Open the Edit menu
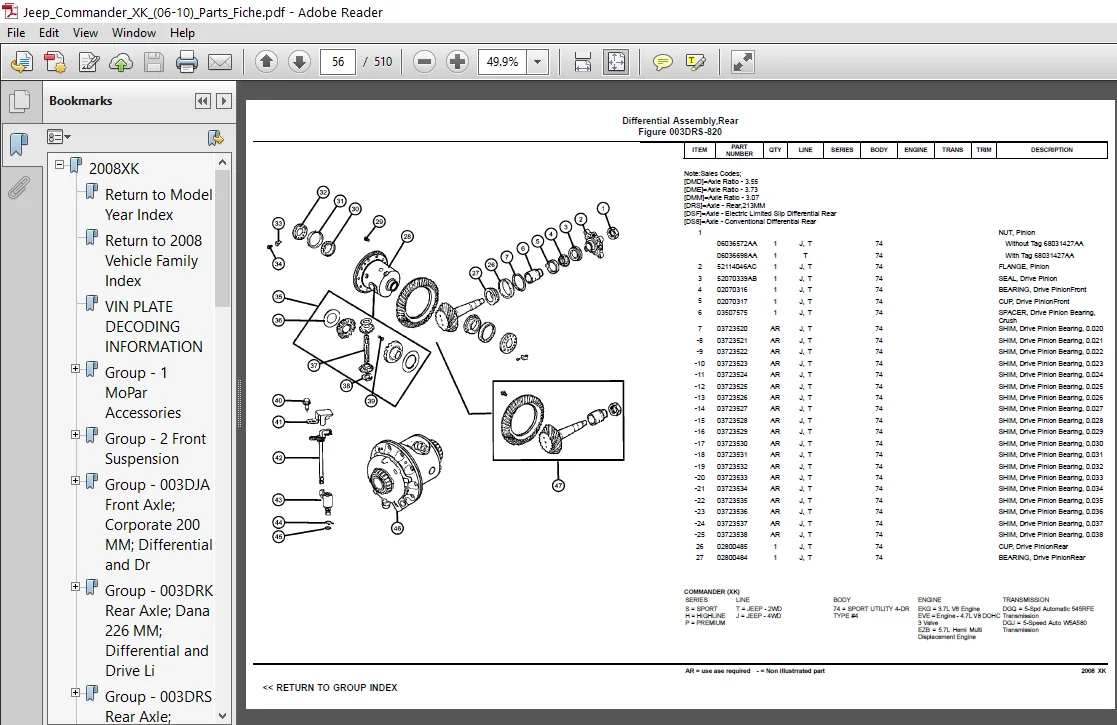Viewport: 1117px width, 725px height. (x=48, y=33)
